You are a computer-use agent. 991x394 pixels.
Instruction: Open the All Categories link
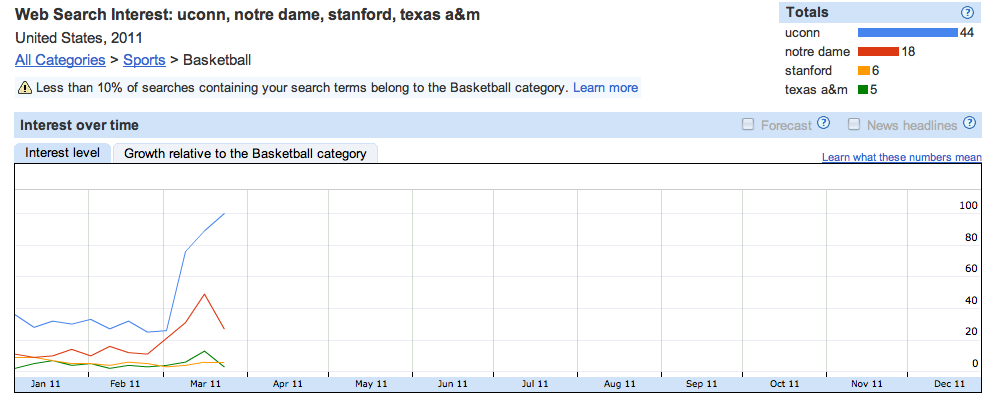click(x=60, y=60)
